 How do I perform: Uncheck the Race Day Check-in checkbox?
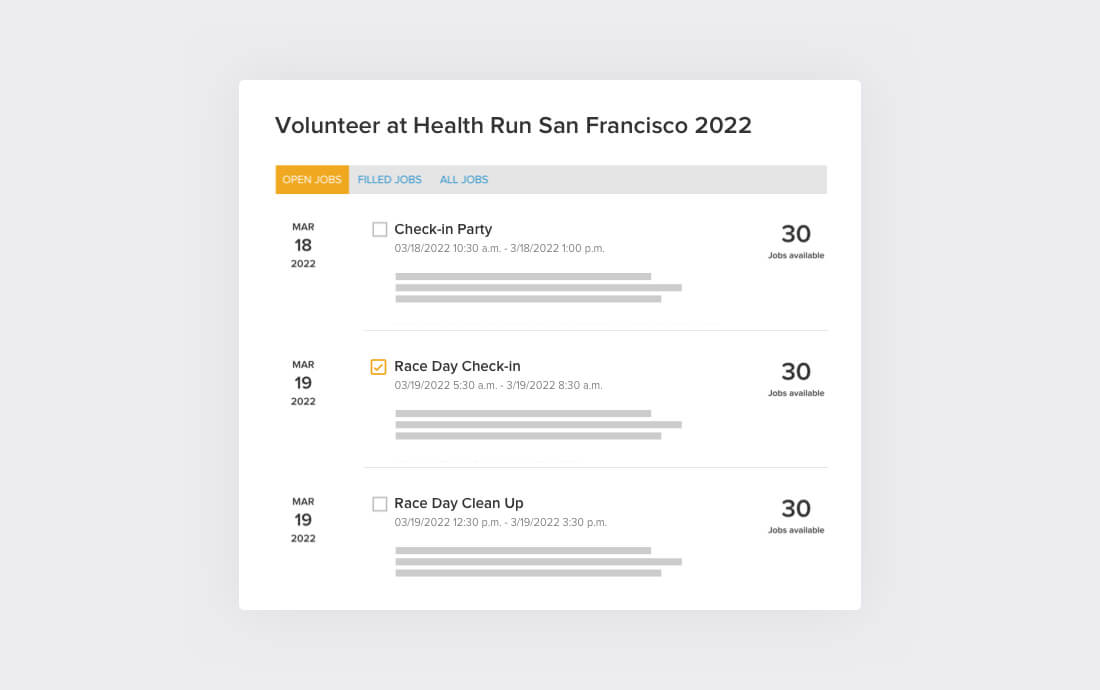(x=379, y=367)
